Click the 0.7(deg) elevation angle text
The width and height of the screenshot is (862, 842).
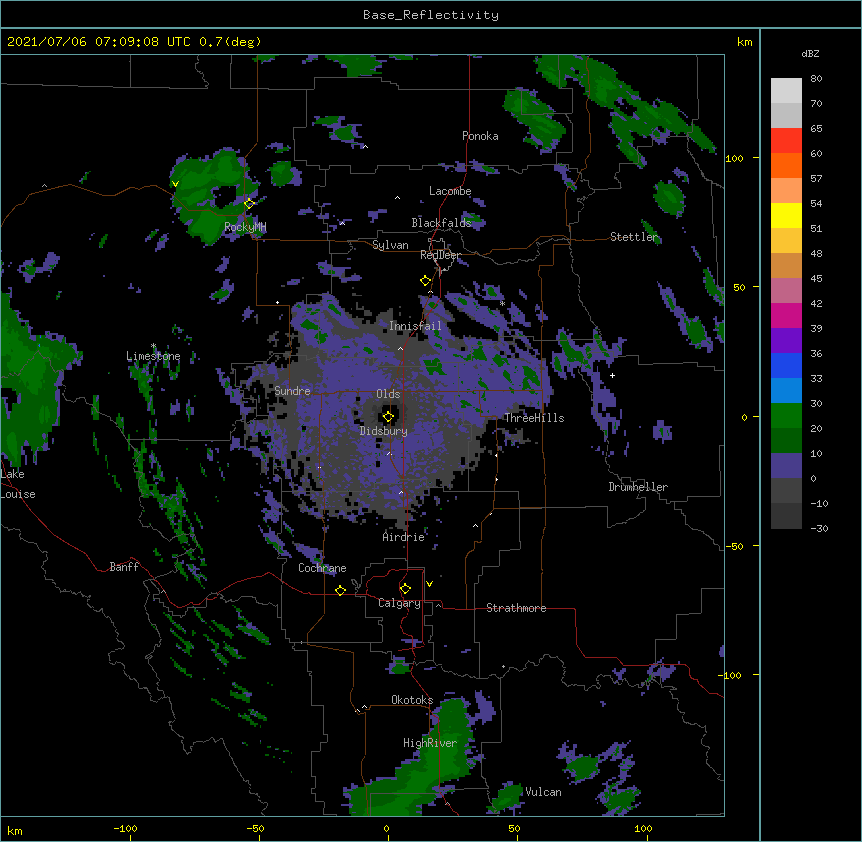[x=230, y=42]
